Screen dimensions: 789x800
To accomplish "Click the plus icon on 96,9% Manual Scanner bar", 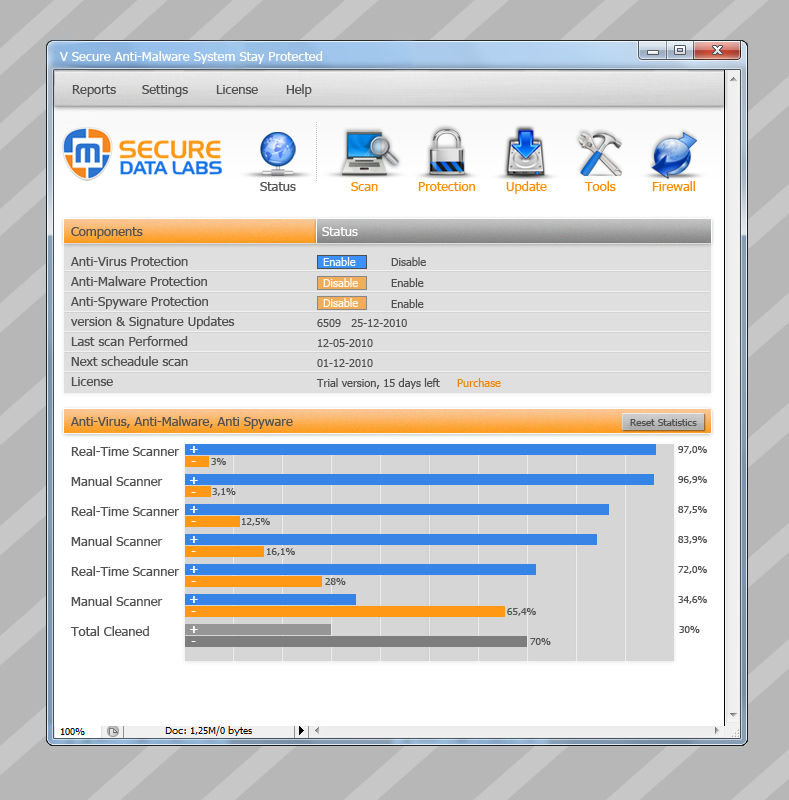I will click(x=194, y=480).
